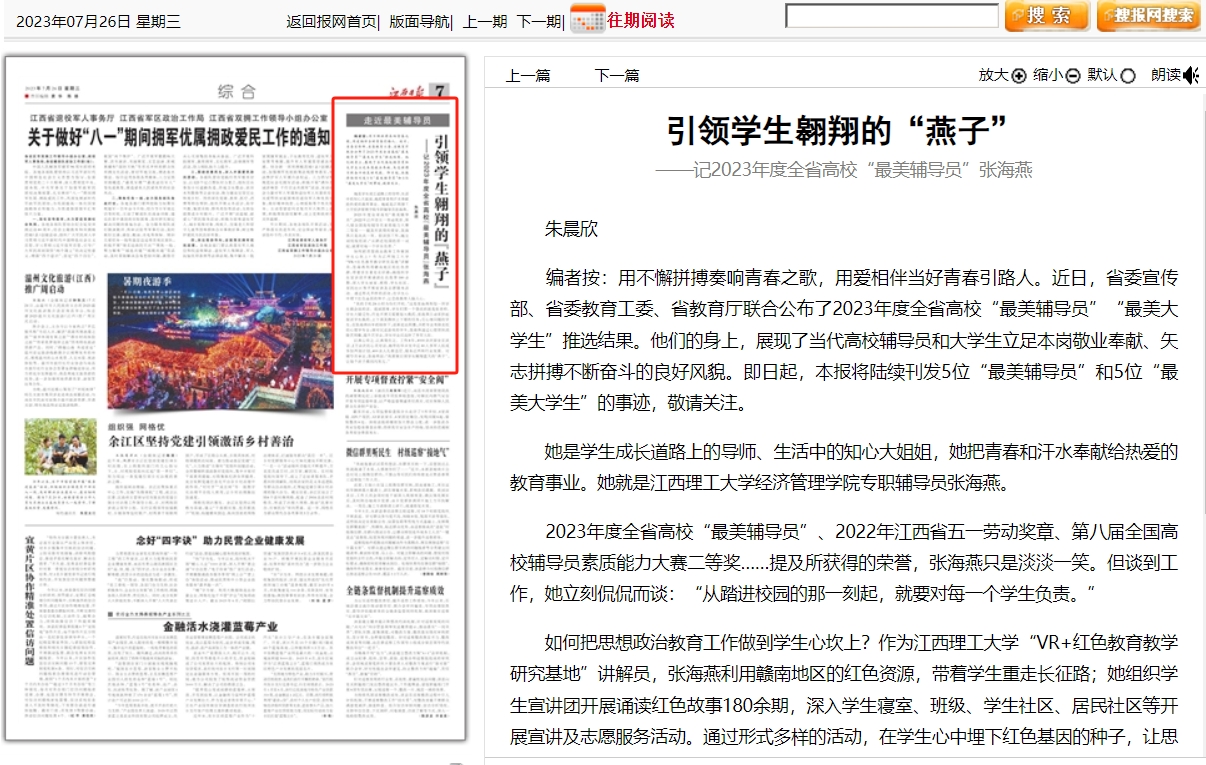
Task: Click the 朗读 speaker icon
Action: tap(1191, 76)
